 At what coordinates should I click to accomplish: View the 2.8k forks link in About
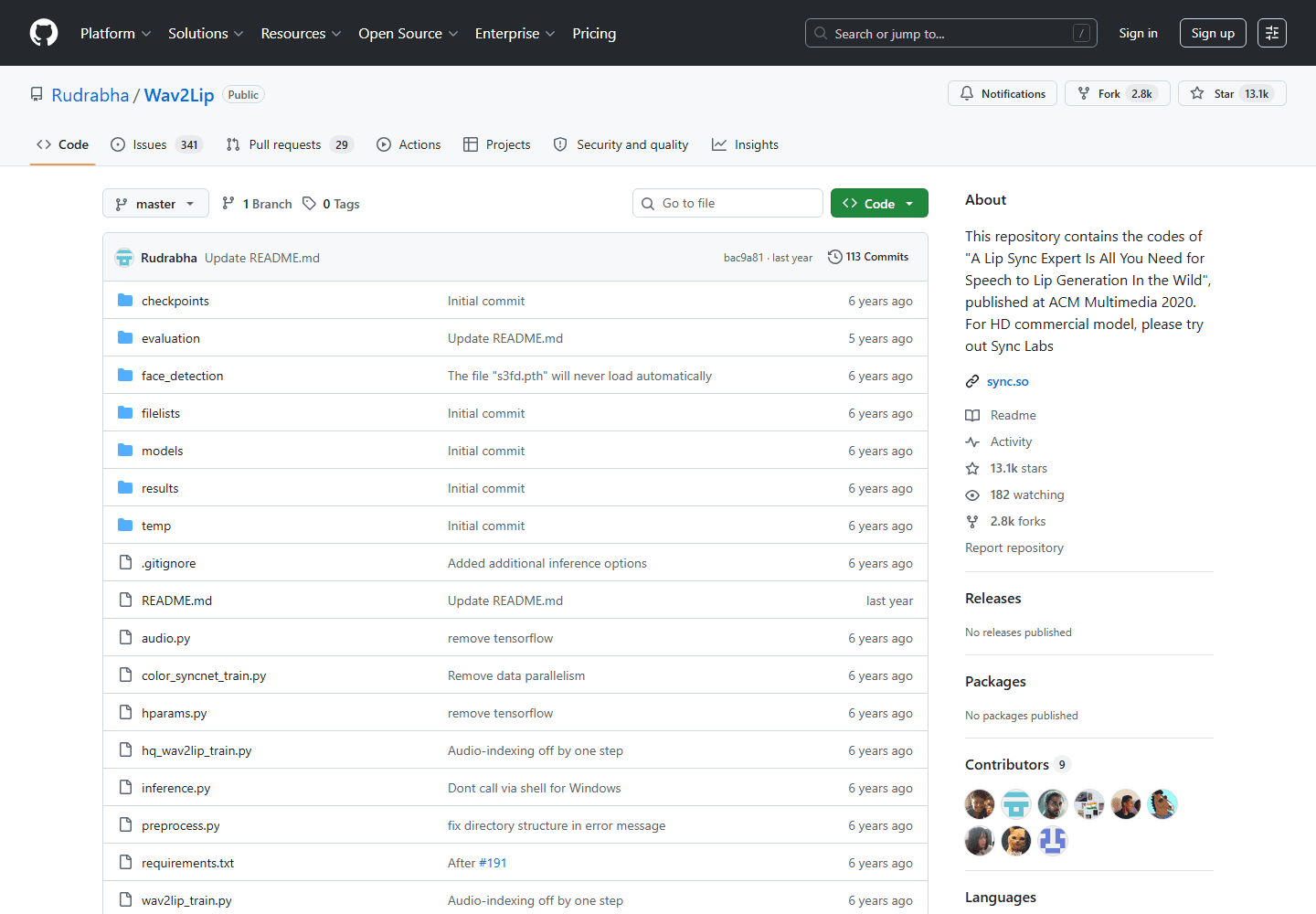tap(1005, 521)
